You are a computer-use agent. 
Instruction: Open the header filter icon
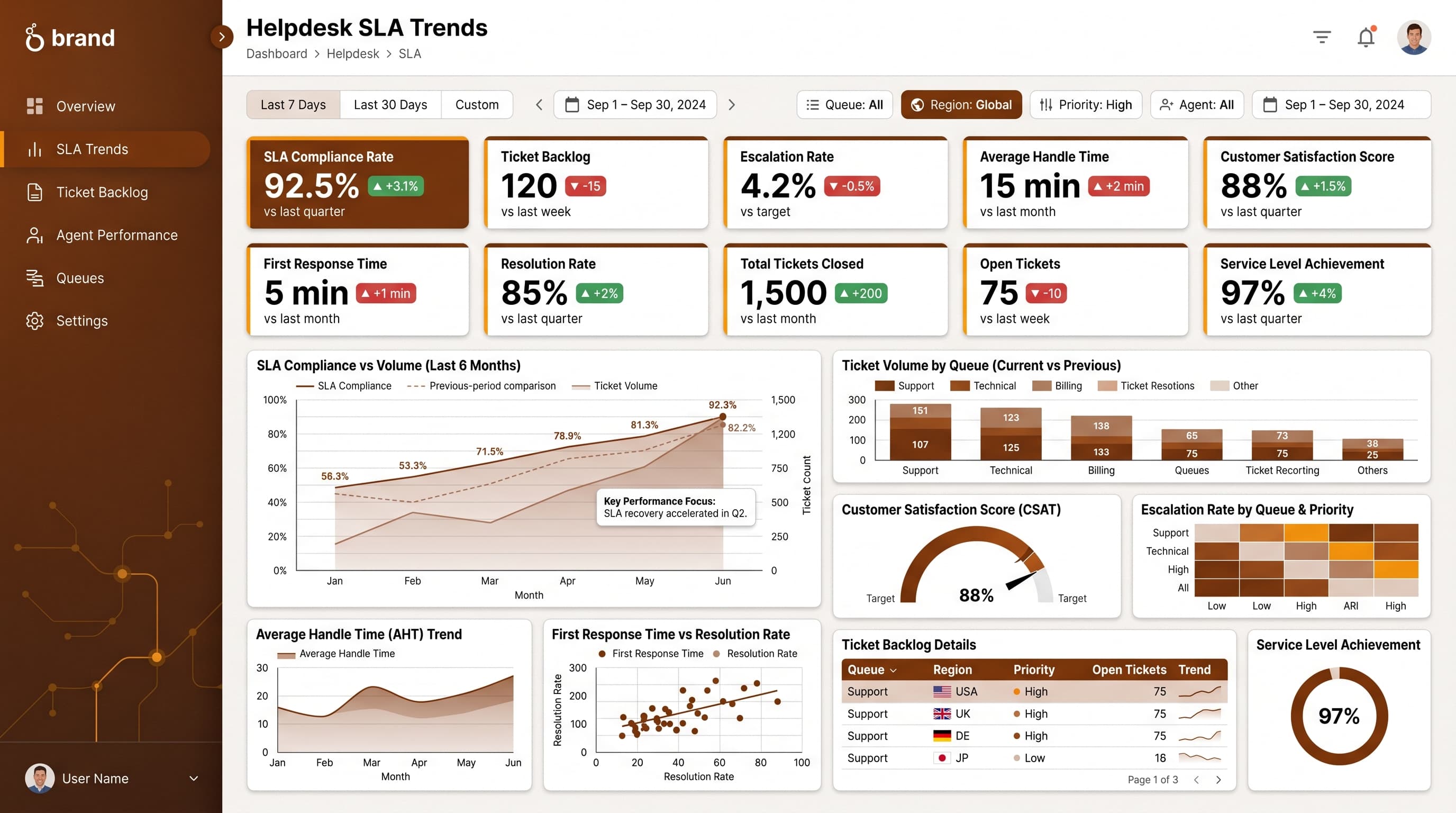(1322, 37)
